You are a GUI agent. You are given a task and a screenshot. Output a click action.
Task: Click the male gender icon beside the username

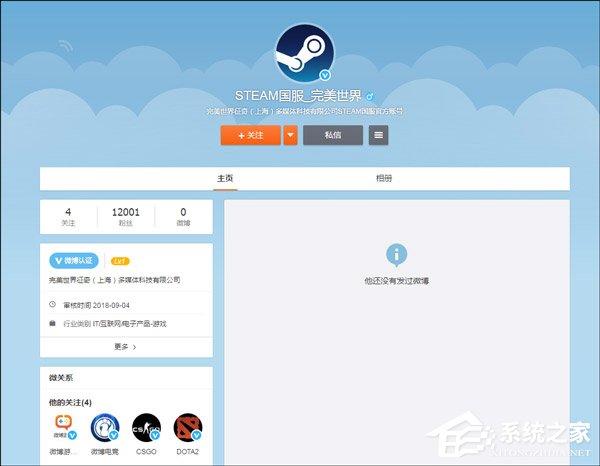(370, 96)
